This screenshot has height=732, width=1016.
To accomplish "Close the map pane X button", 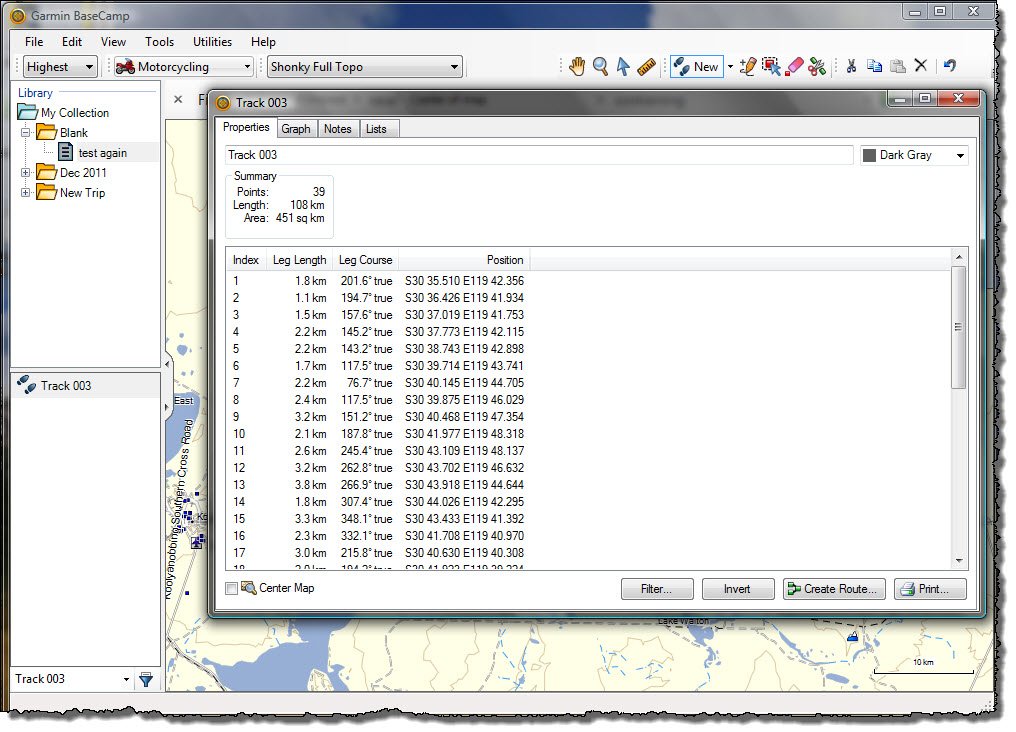I will click(x=178, y=100).
